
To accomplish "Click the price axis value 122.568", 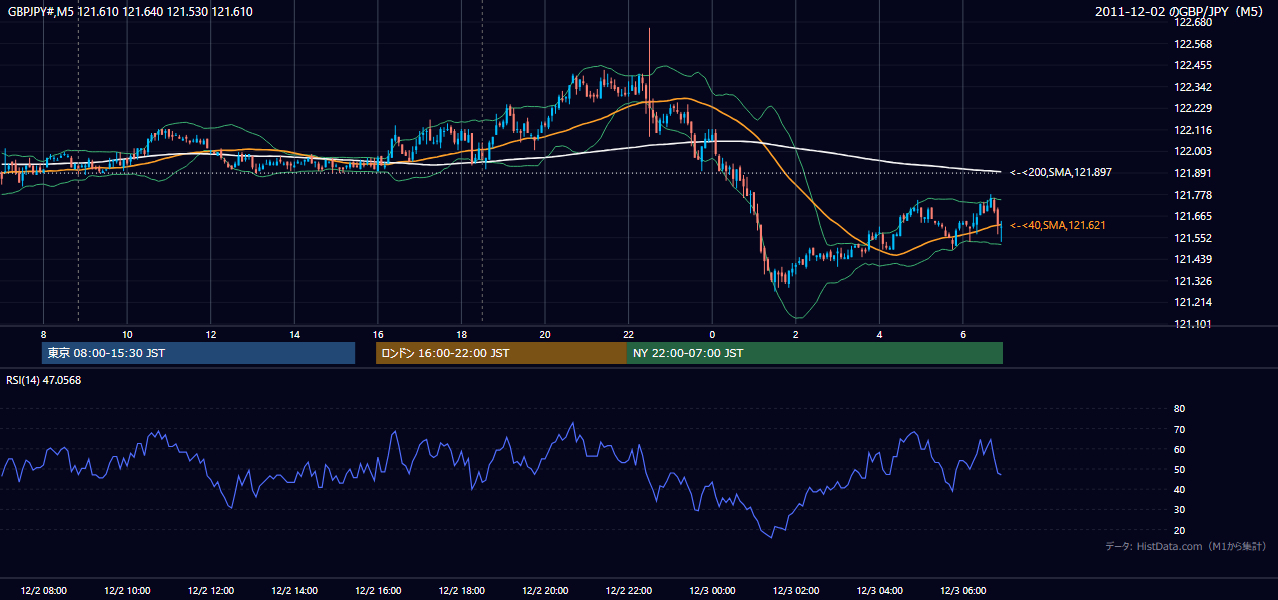I will (x=1194, y=44).
